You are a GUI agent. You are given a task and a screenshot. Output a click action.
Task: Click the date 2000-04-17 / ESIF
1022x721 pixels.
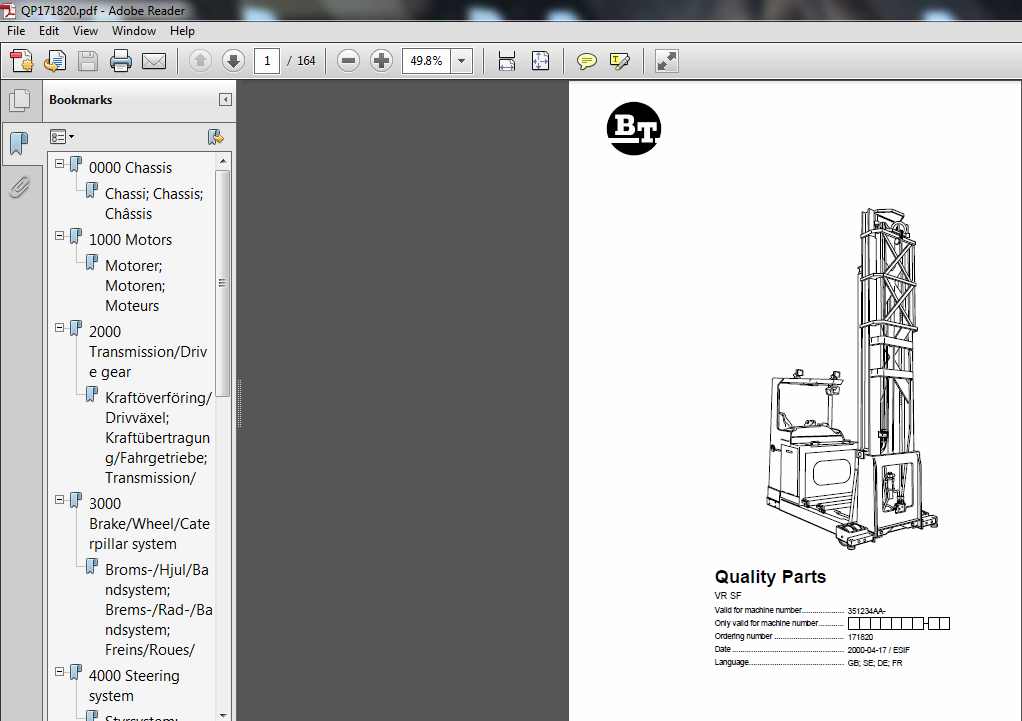pyautogui.click(x=878, y=650)
